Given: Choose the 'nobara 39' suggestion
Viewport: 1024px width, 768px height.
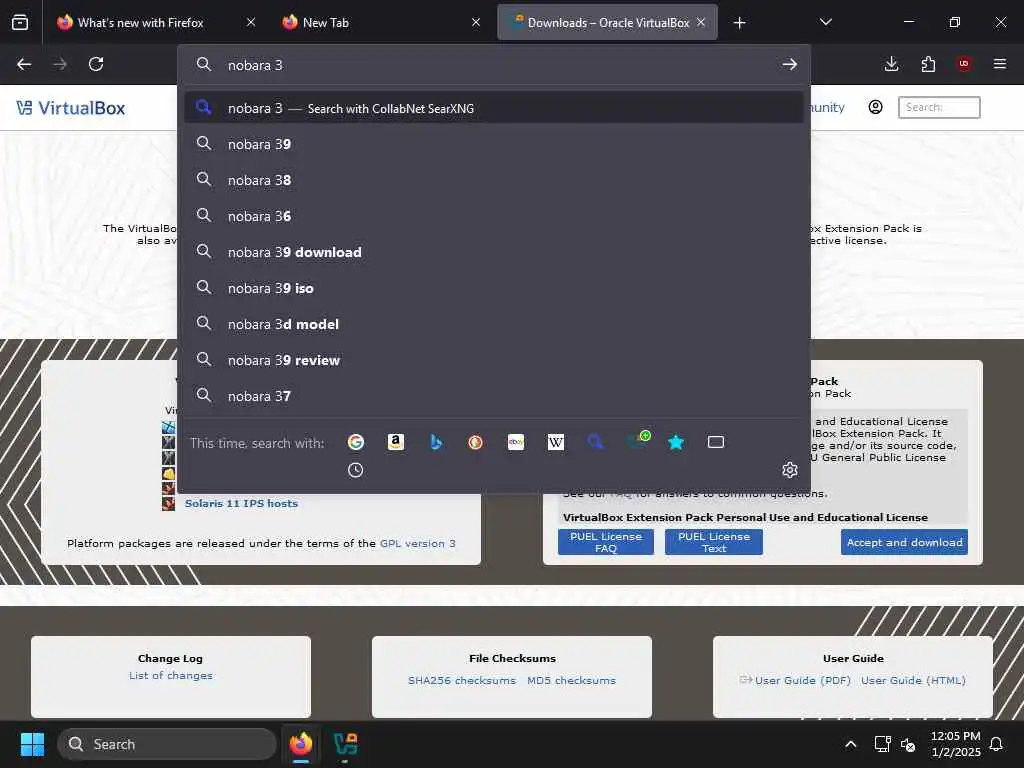Looking at the screenshot, I should click(494, 144).
